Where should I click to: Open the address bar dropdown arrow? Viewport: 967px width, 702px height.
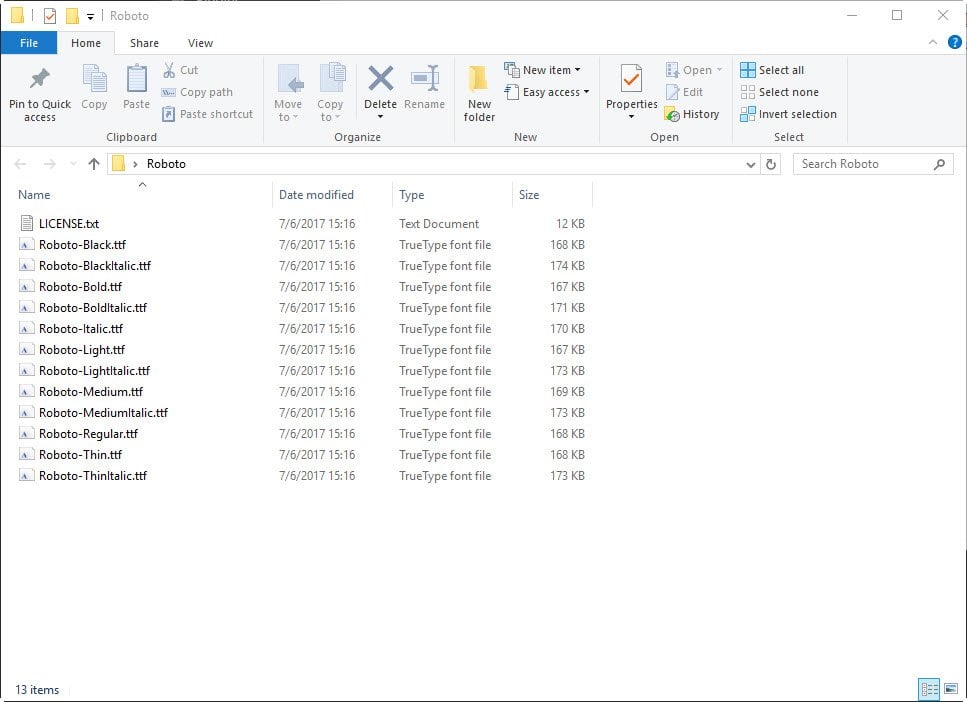coord(749,163)
